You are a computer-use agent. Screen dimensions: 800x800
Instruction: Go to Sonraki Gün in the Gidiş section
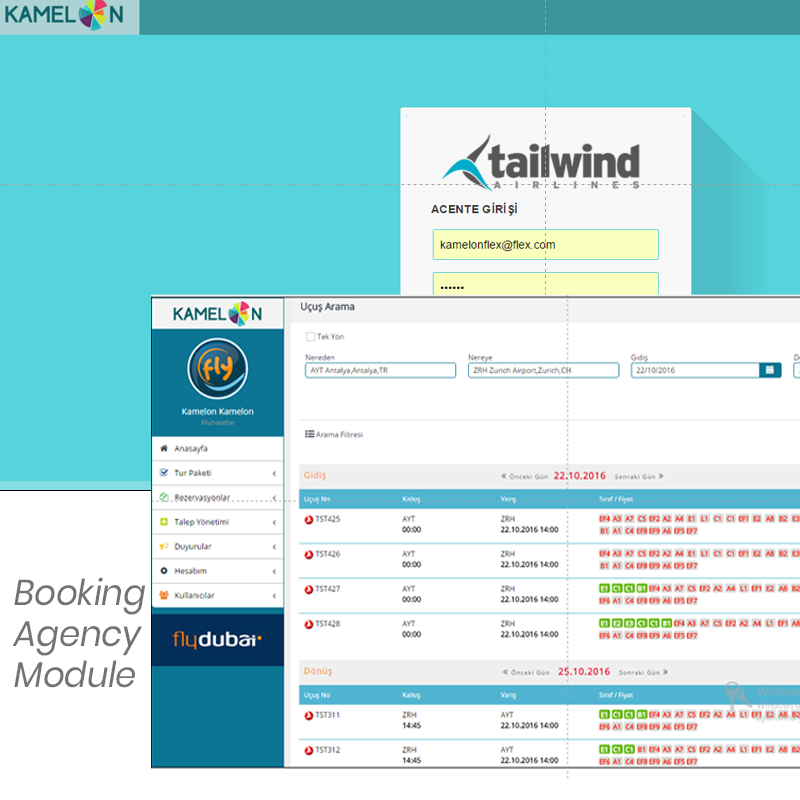(639, 477)
